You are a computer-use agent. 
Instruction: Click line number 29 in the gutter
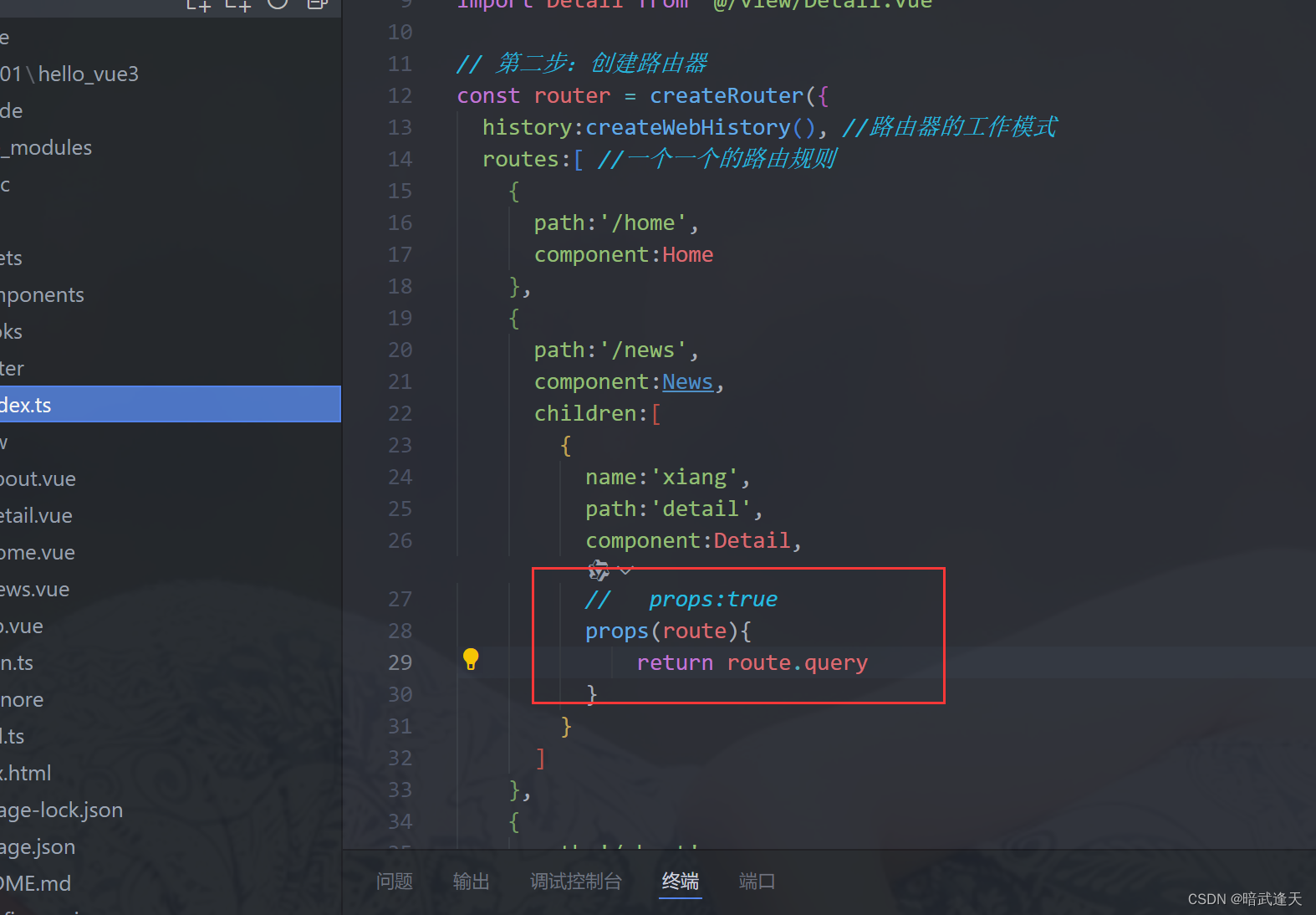click(400, 663)
